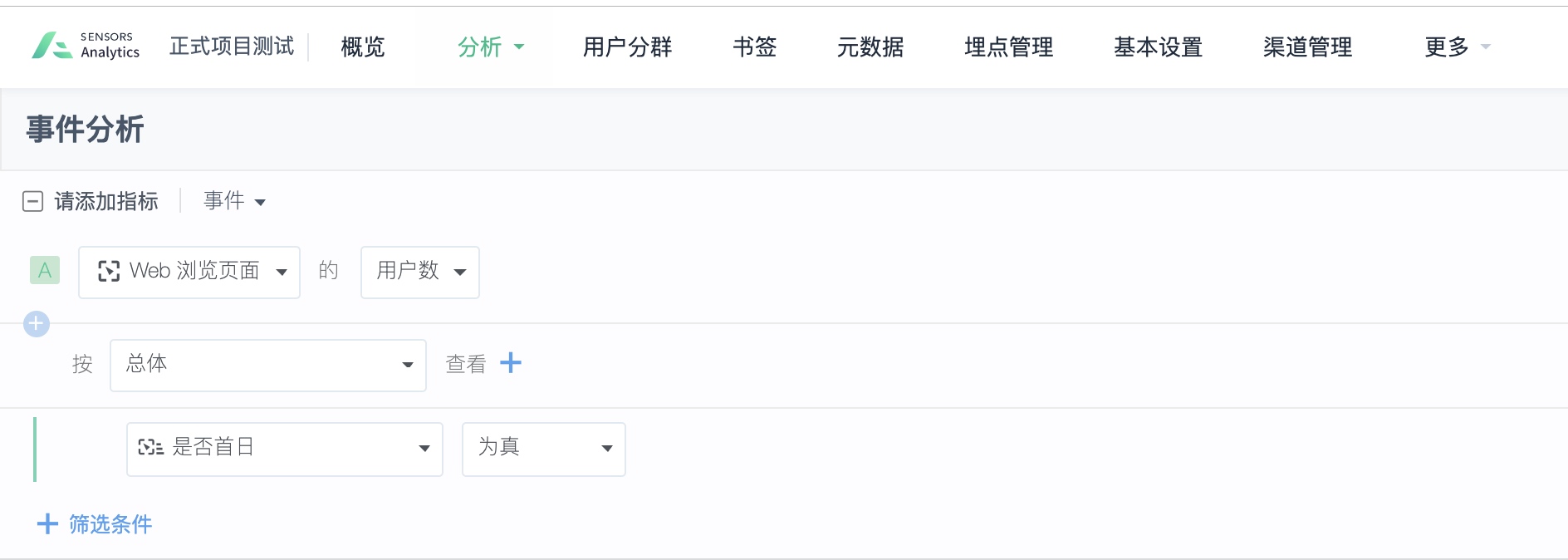Viewport: 1568px width, 560px height.
Task: Open the 为真 value dropdown
Action: point(544,449)
